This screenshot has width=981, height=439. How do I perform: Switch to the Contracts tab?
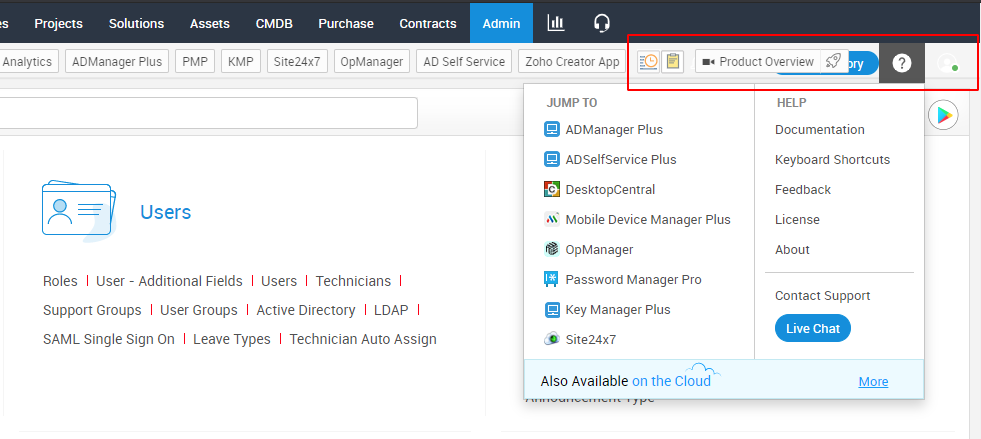click(428, 23)
